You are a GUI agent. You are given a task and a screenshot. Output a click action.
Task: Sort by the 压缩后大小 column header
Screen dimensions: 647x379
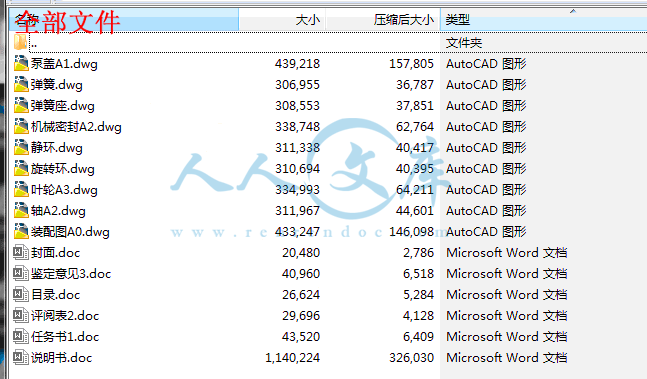pos(383,19)
